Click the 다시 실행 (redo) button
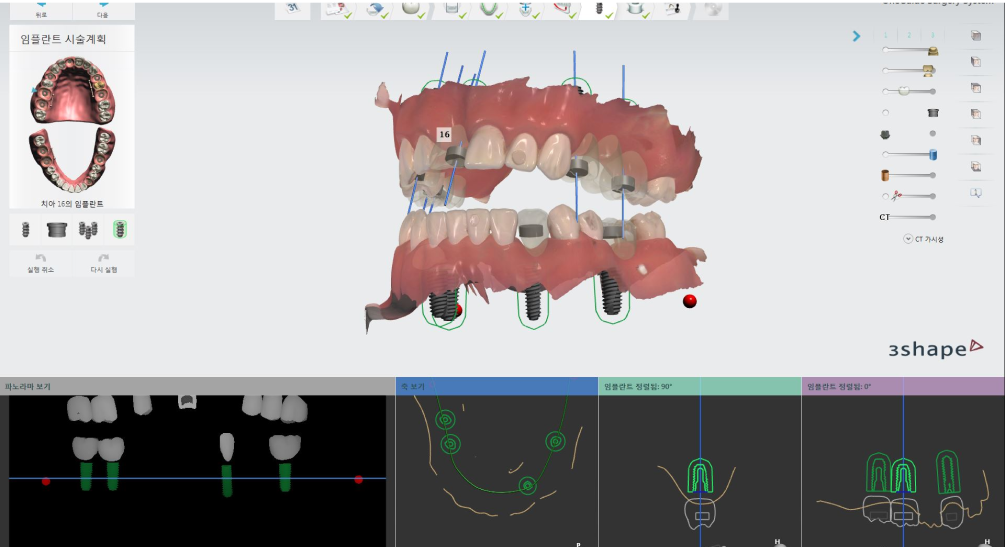The width and height of the screenshot is (1005, 547). (x=104, y=264)
